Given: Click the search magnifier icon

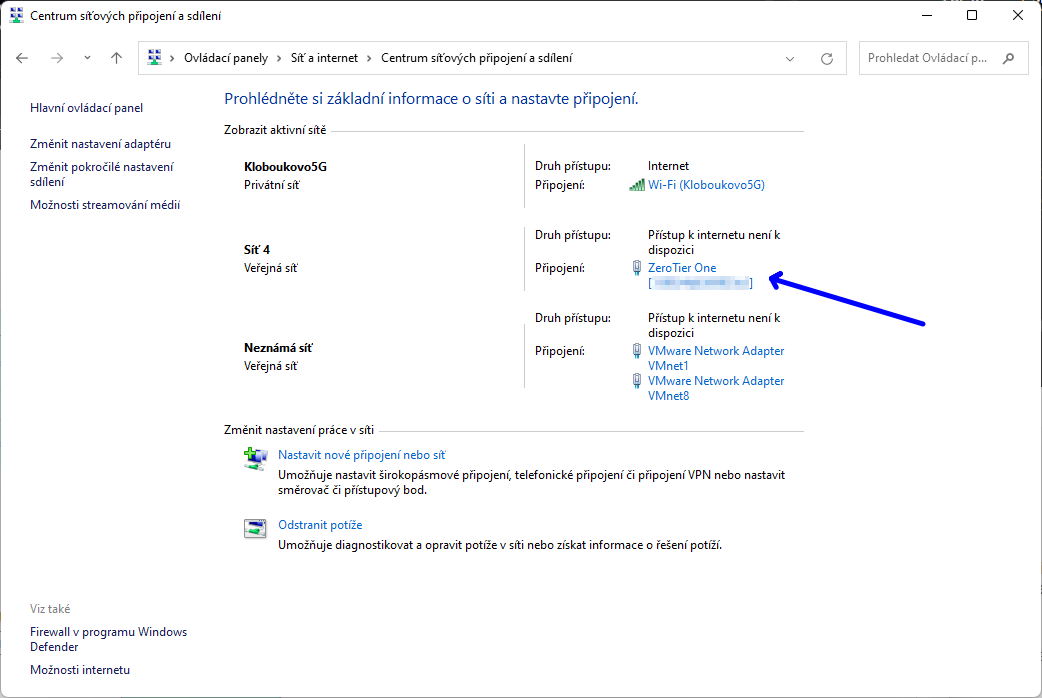Looking at the screenshot, I should 1009,58.
